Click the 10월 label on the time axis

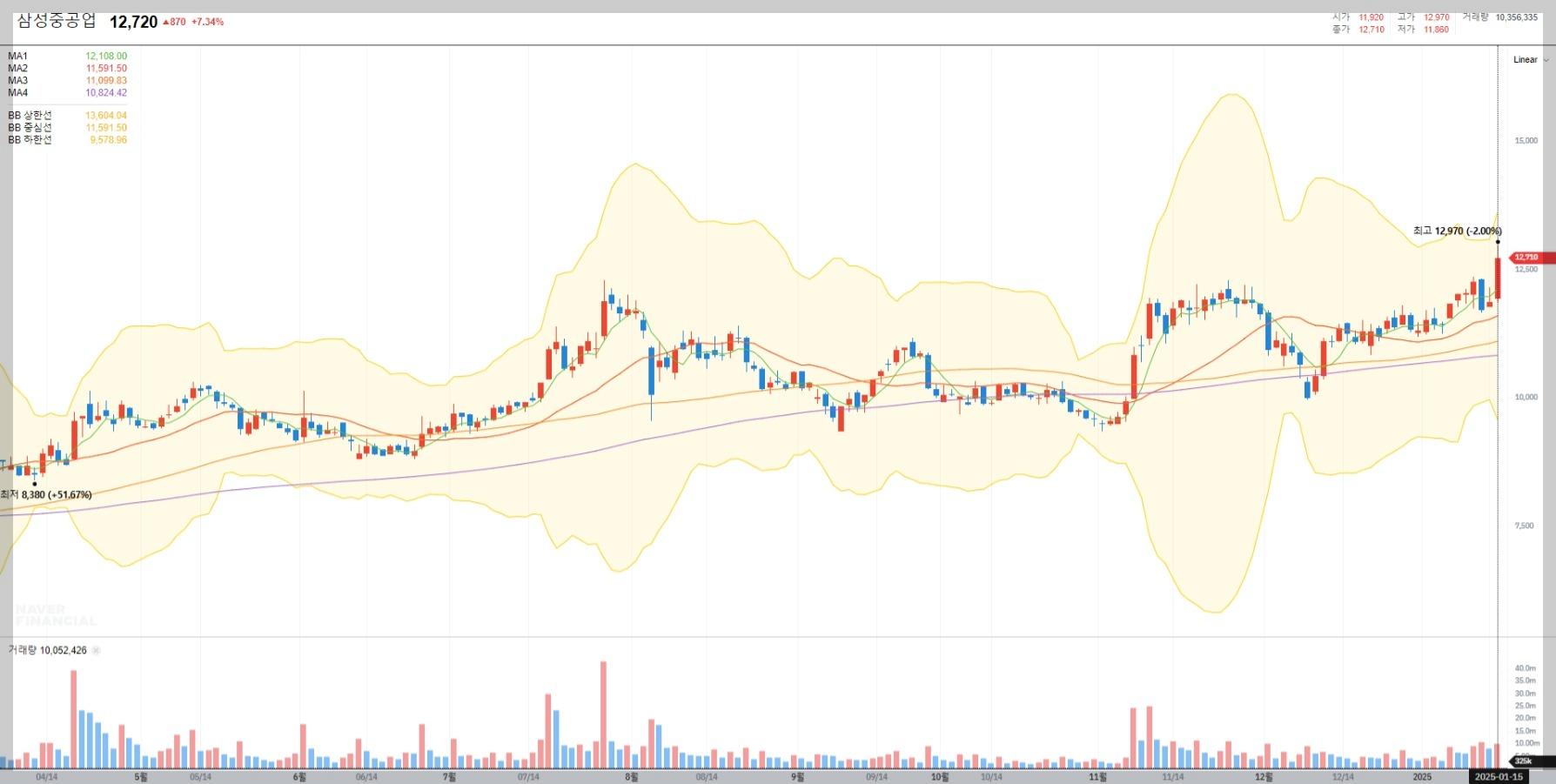pyautogui.click(x=940, y=777)
